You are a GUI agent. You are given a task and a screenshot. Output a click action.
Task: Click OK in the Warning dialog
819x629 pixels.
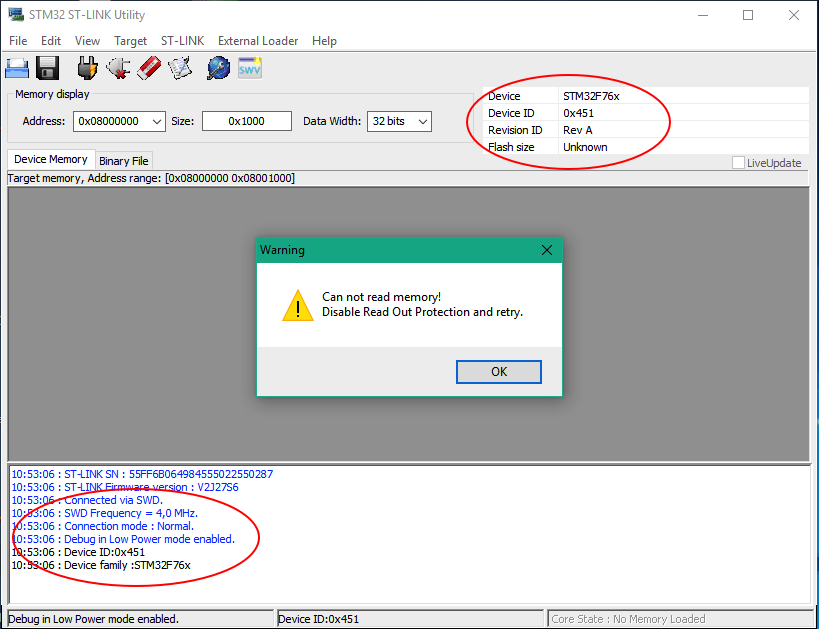(x=499, y=372)
